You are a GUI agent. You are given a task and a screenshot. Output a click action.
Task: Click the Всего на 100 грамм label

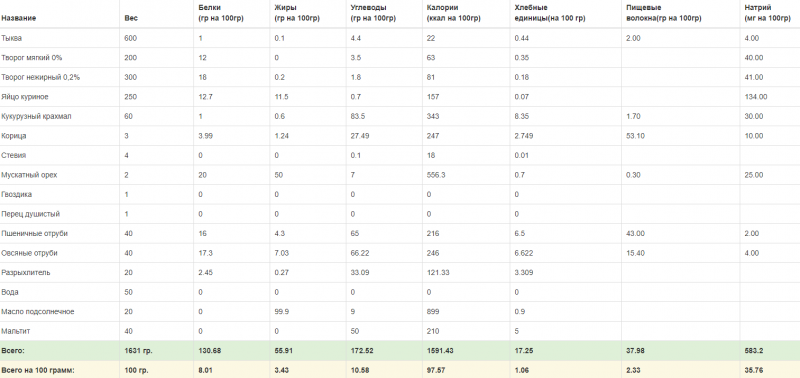click(38, 370)
